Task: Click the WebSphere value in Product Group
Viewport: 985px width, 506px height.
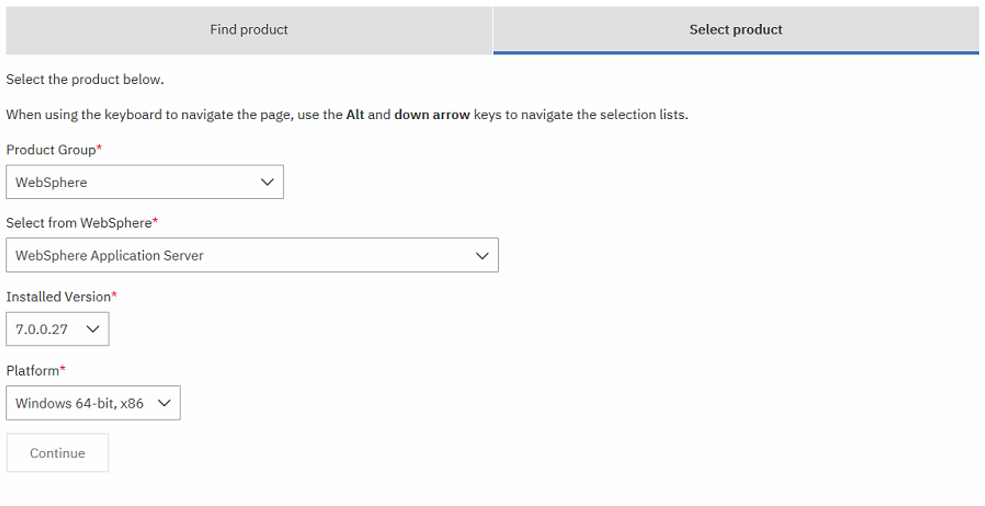Action: [52, 182]
